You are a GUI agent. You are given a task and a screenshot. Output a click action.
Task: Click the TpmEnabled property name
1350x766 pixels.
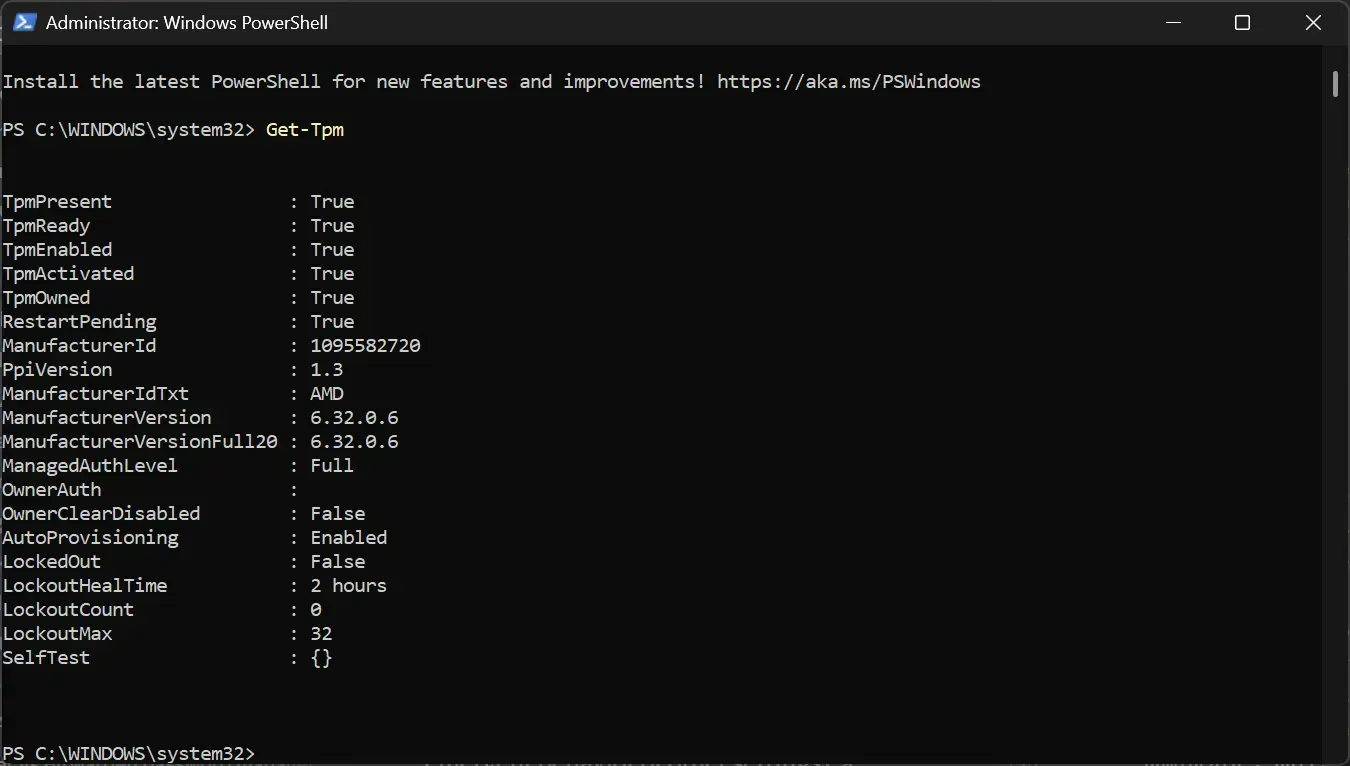57,250
